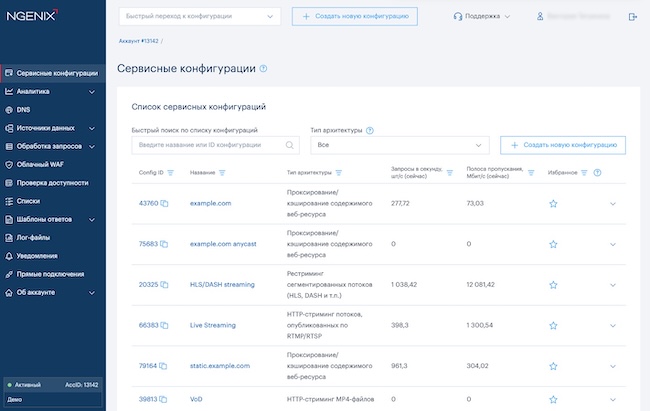Open VoD configuration link
Screen dimensions: 650x411
click(x=196, y=399)
